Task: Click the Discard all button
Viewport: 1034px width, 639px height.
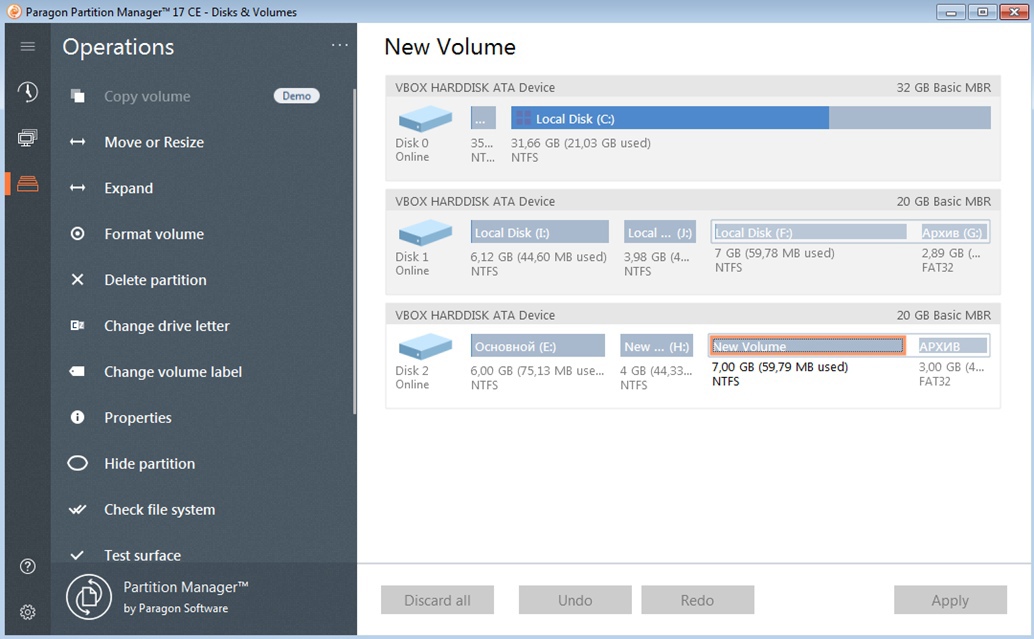Action: click(x=437, y=600)
